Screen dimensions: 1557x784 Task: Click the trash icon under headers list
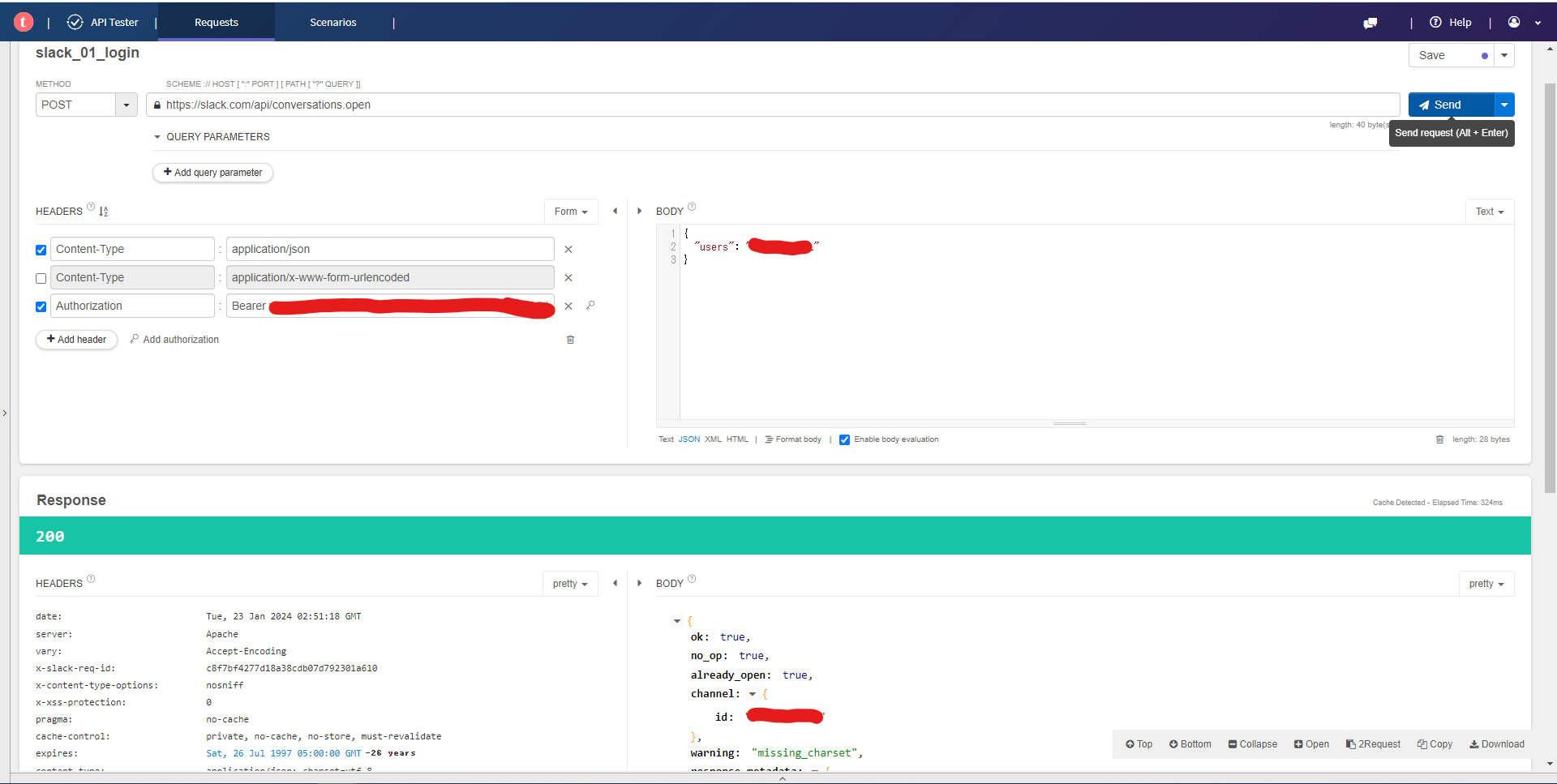[570, 340]
